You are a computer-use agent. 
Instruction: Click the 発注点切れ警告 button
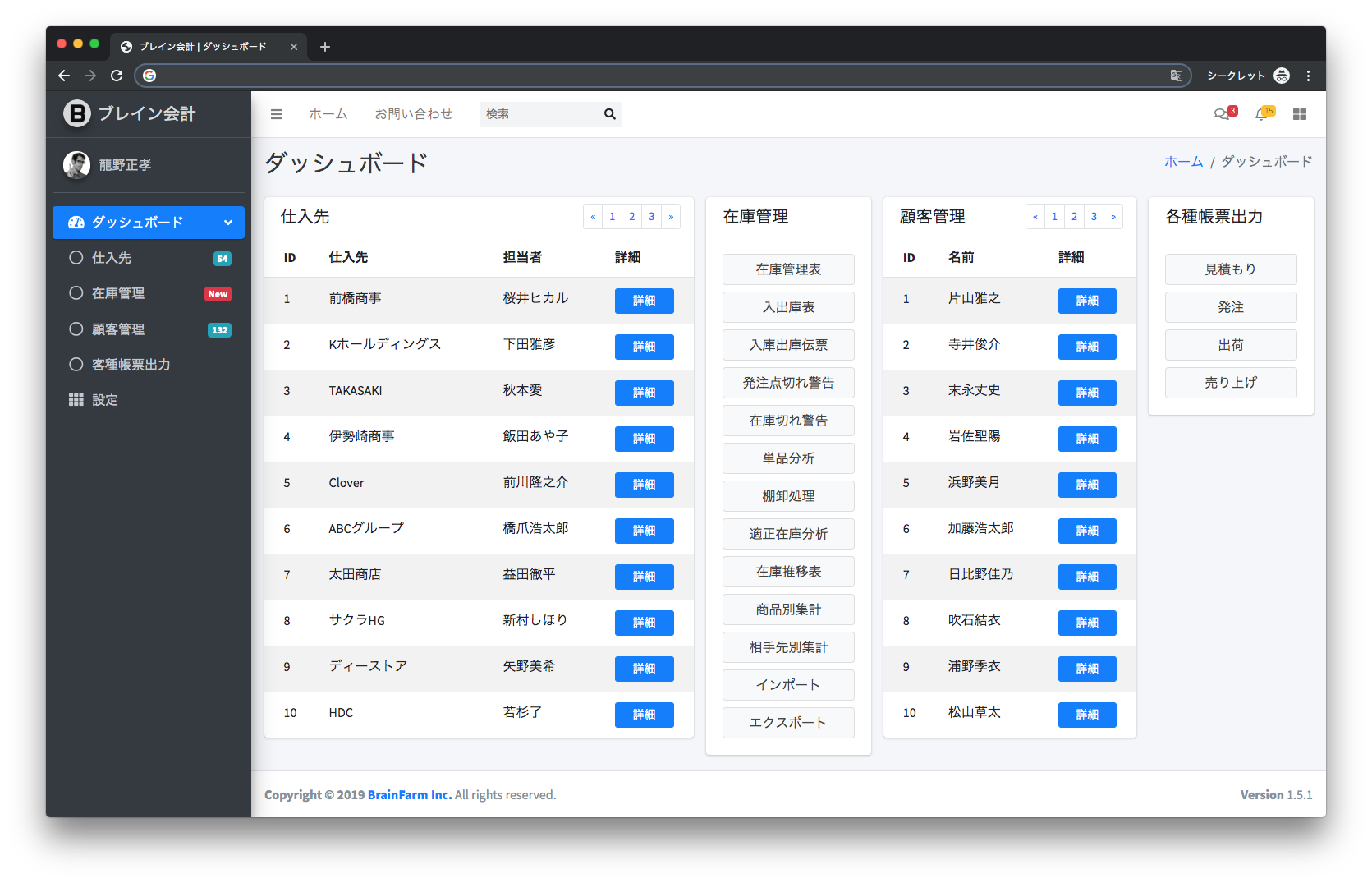(788, 383)
